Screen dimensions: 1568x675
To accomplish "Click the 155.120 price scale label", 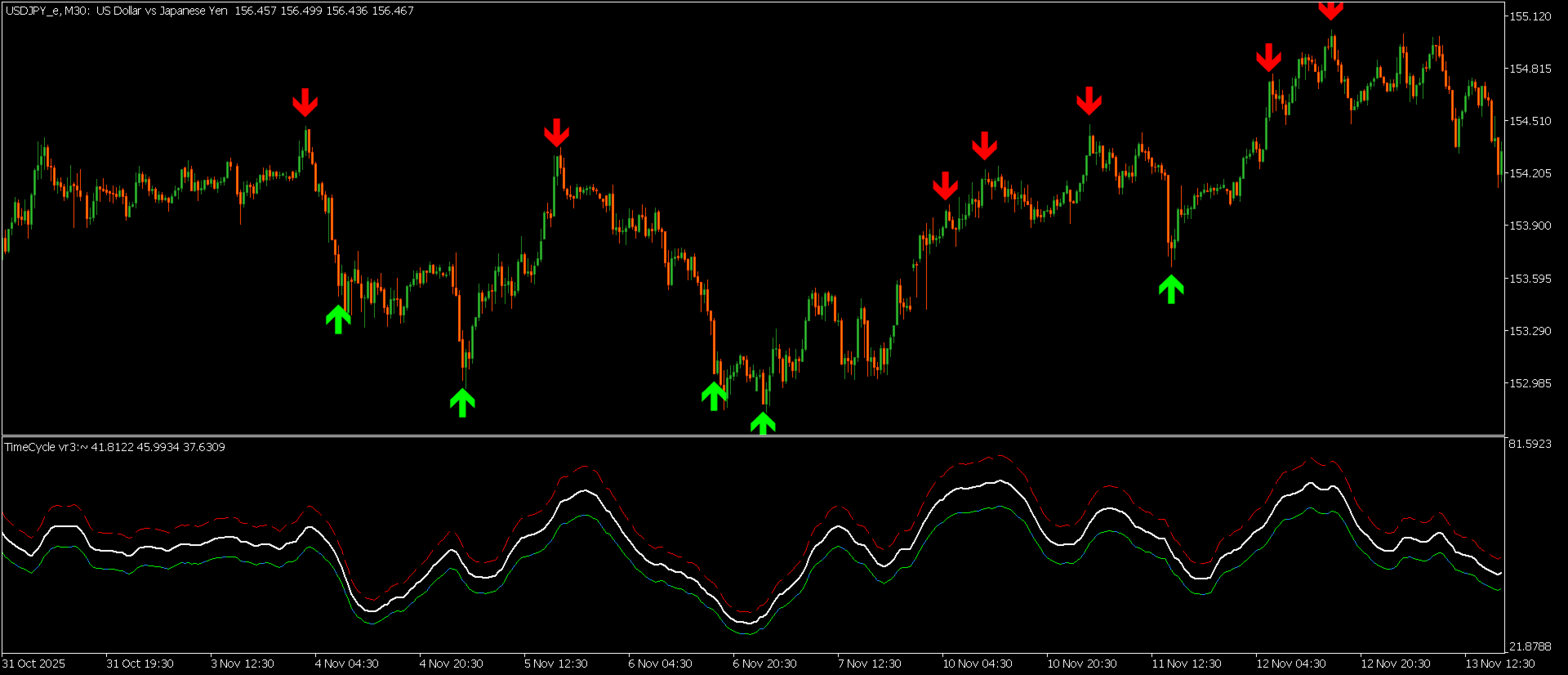I will [x=1530, y=16].
